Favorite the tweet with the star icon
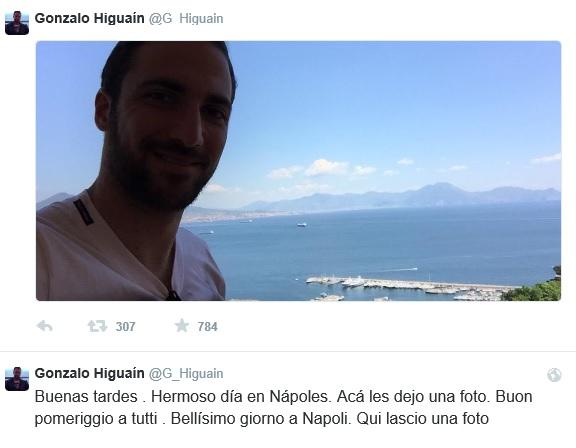576x448 pixels. coord(182,326)
